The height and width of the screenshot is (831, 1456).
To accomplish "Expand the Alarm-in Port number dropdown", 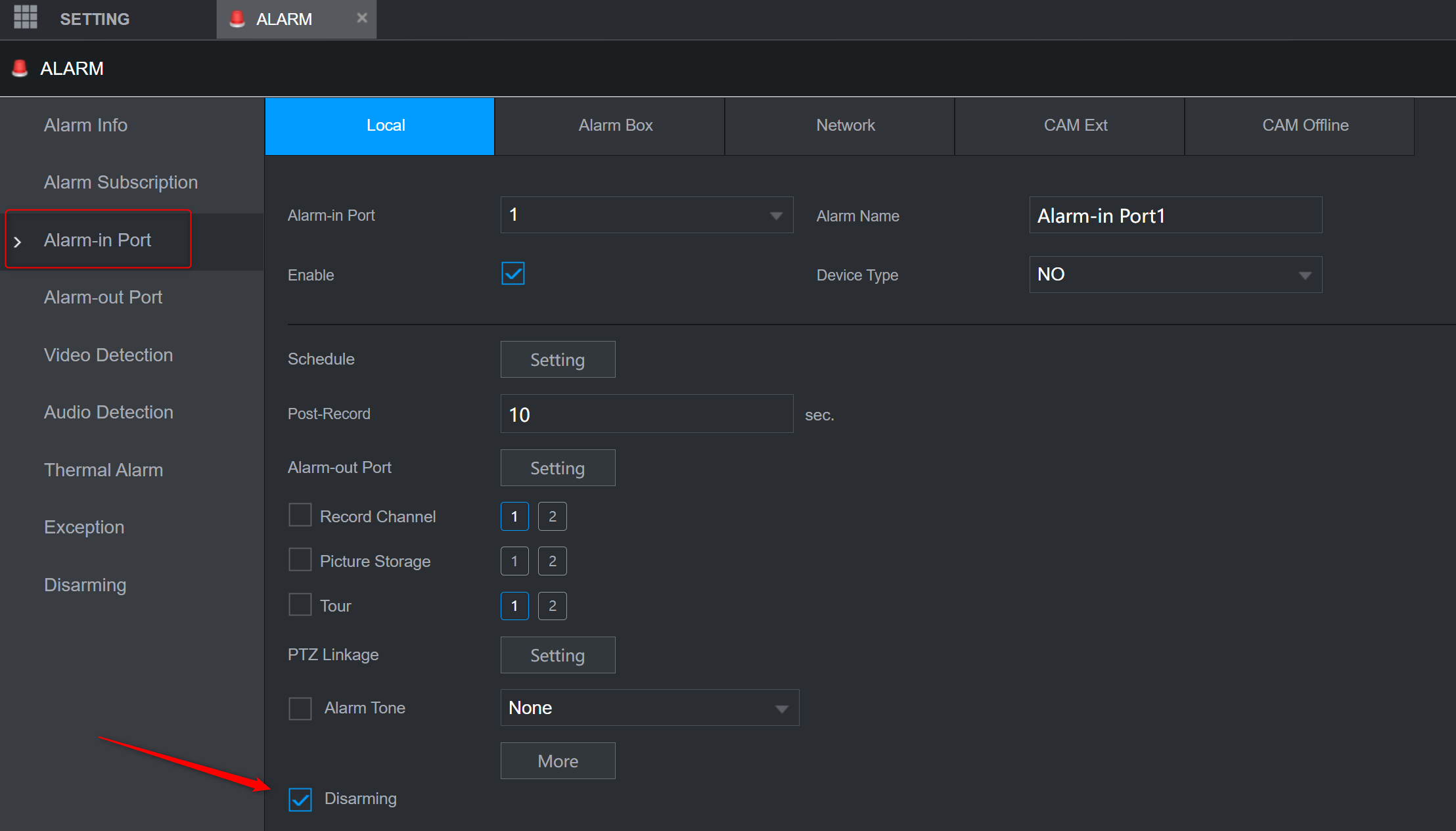I will click(x=647, y=215).
